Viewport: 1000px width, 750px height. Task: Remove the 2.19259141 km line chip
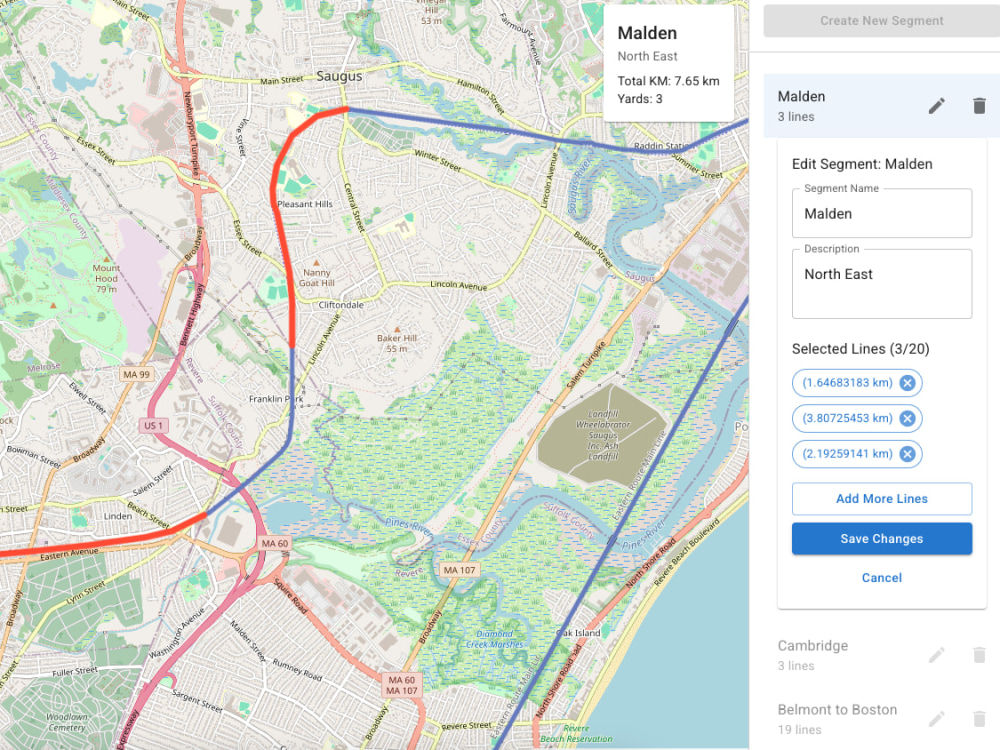point(907,454)
